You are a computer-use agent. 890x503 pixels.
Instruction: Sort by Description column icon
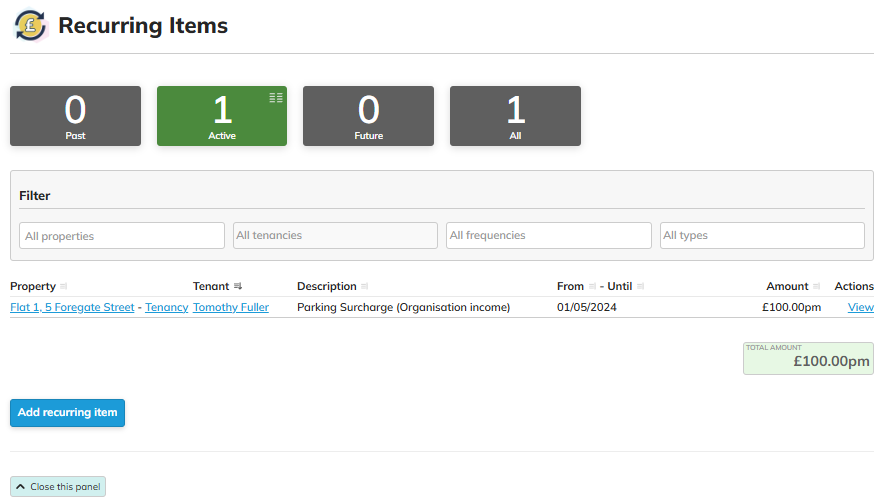tap(365, 287)
